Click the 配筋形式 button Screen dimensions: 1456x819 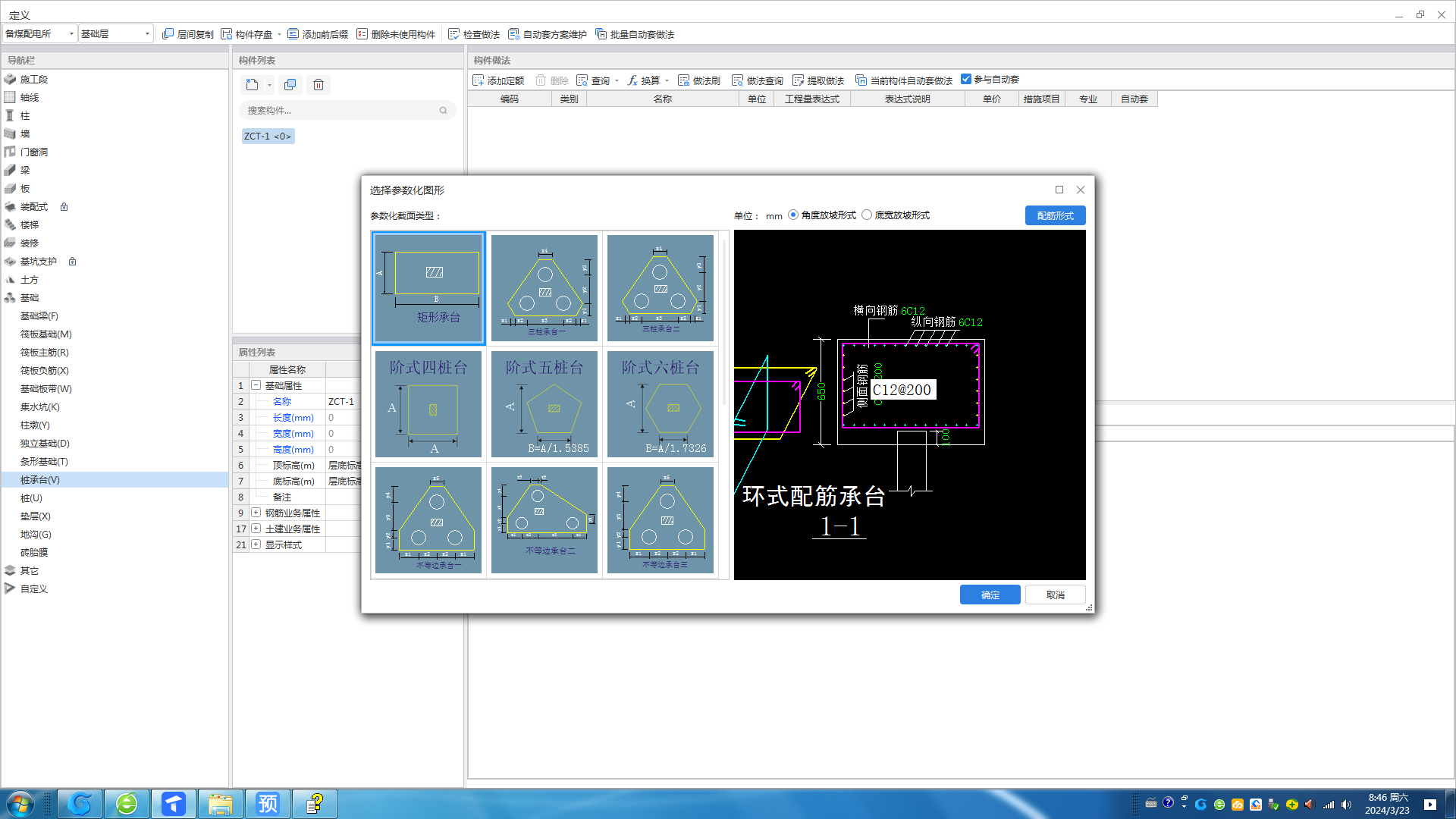[1055, 216]
